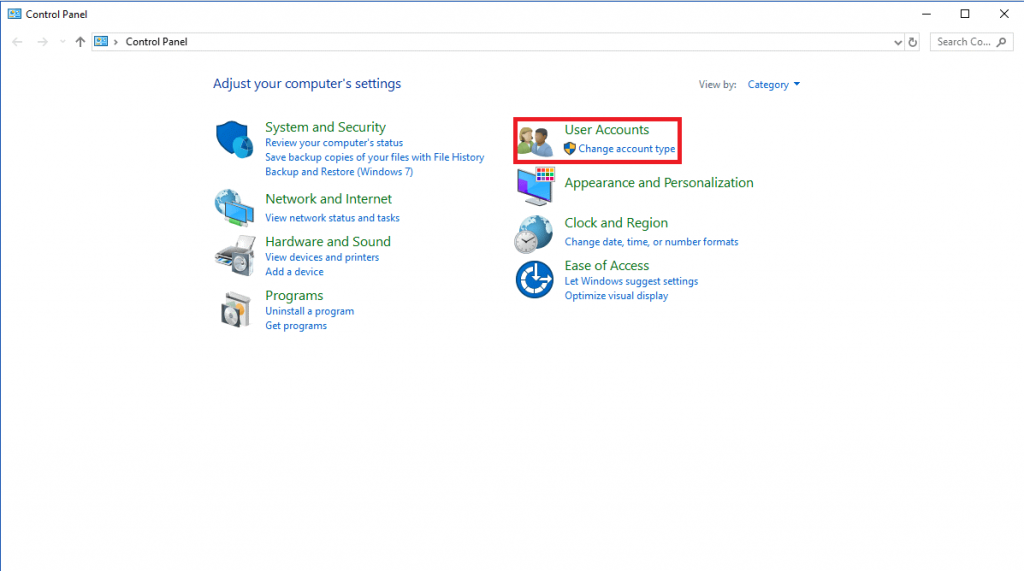Minimize the Control Panel window
Screen dimensions: 1024x571
(x=926, y=14)
